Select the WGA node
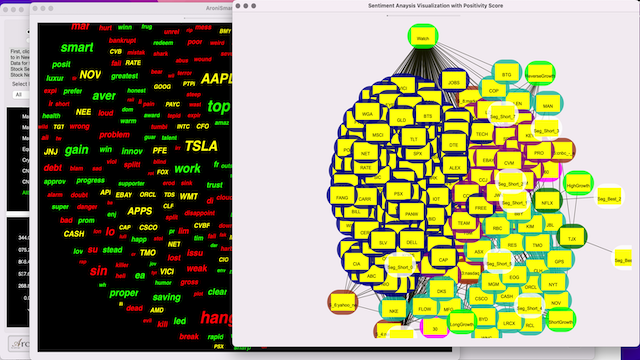The height and width of the screenshot is (360, 640). pos(367,113)
